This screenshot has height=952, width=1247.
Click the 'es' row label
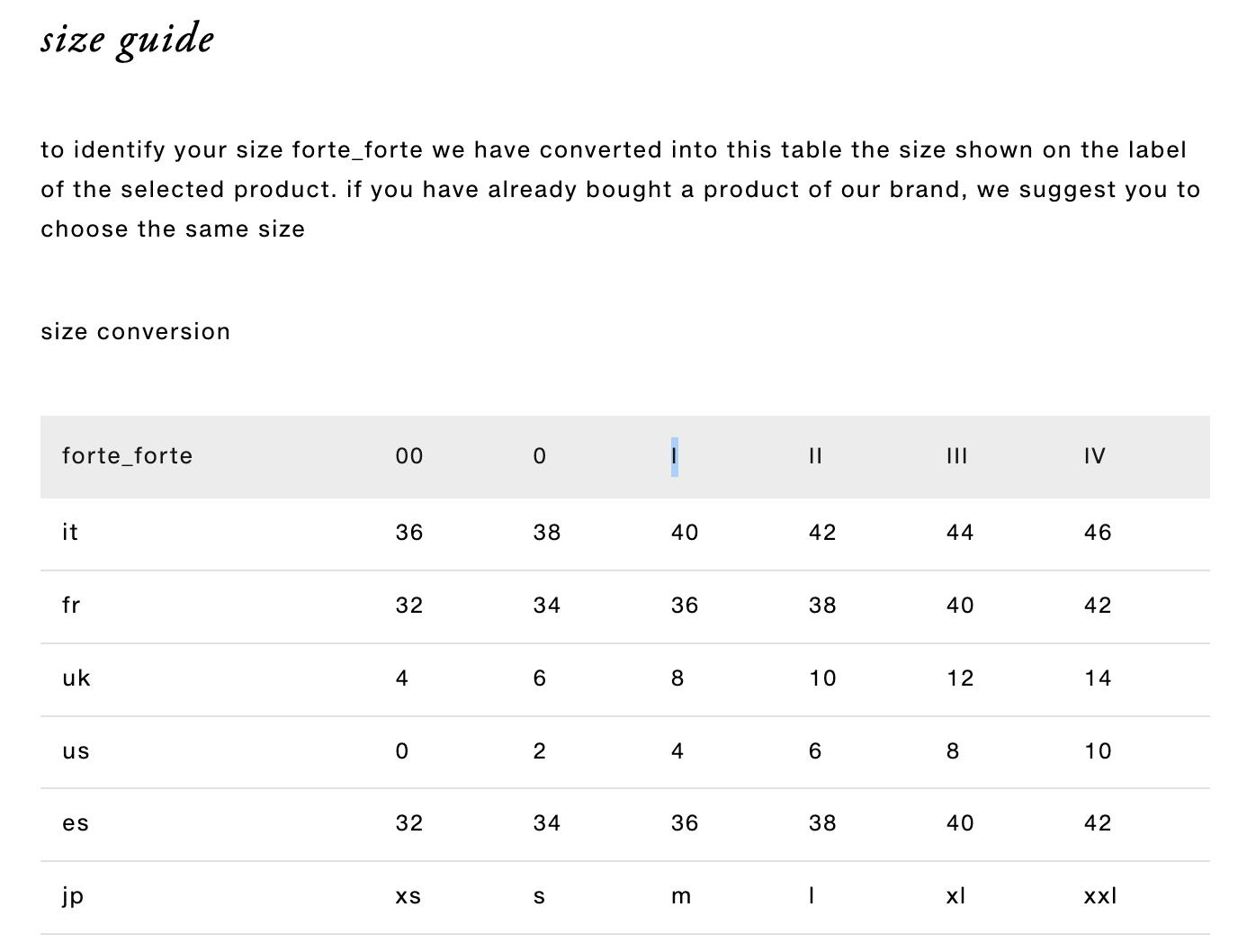pyautogui.click(x=76, y=823)
